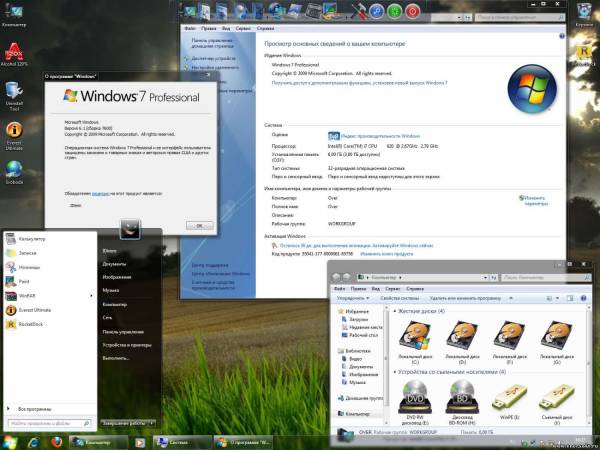Open the Упорядочить dropdown in Computer window
Screen dimensions: 600x450
coord(353,298)
